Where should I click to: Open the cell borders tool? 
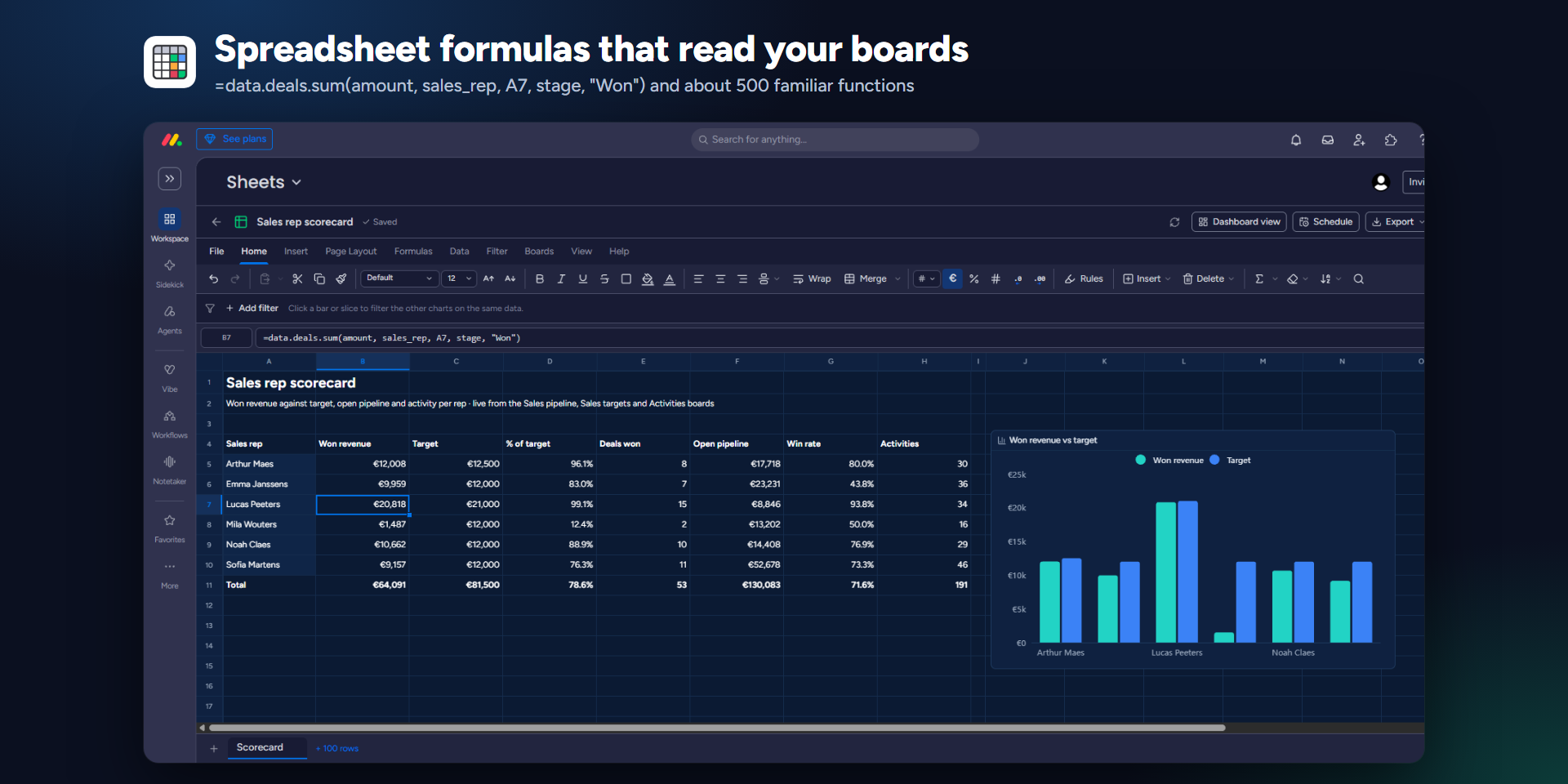tap(626, 279)
